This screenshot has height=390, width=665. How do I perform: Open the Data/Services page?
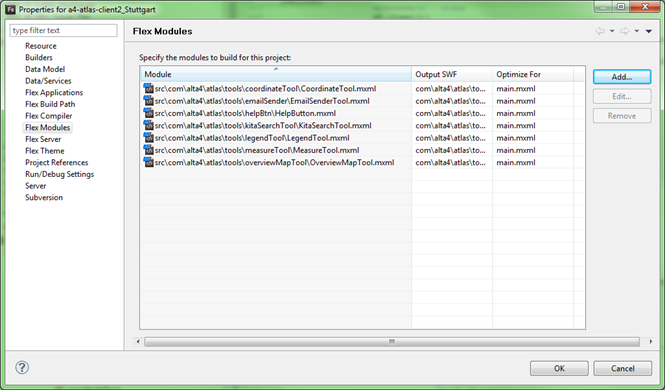click(48, 81)
